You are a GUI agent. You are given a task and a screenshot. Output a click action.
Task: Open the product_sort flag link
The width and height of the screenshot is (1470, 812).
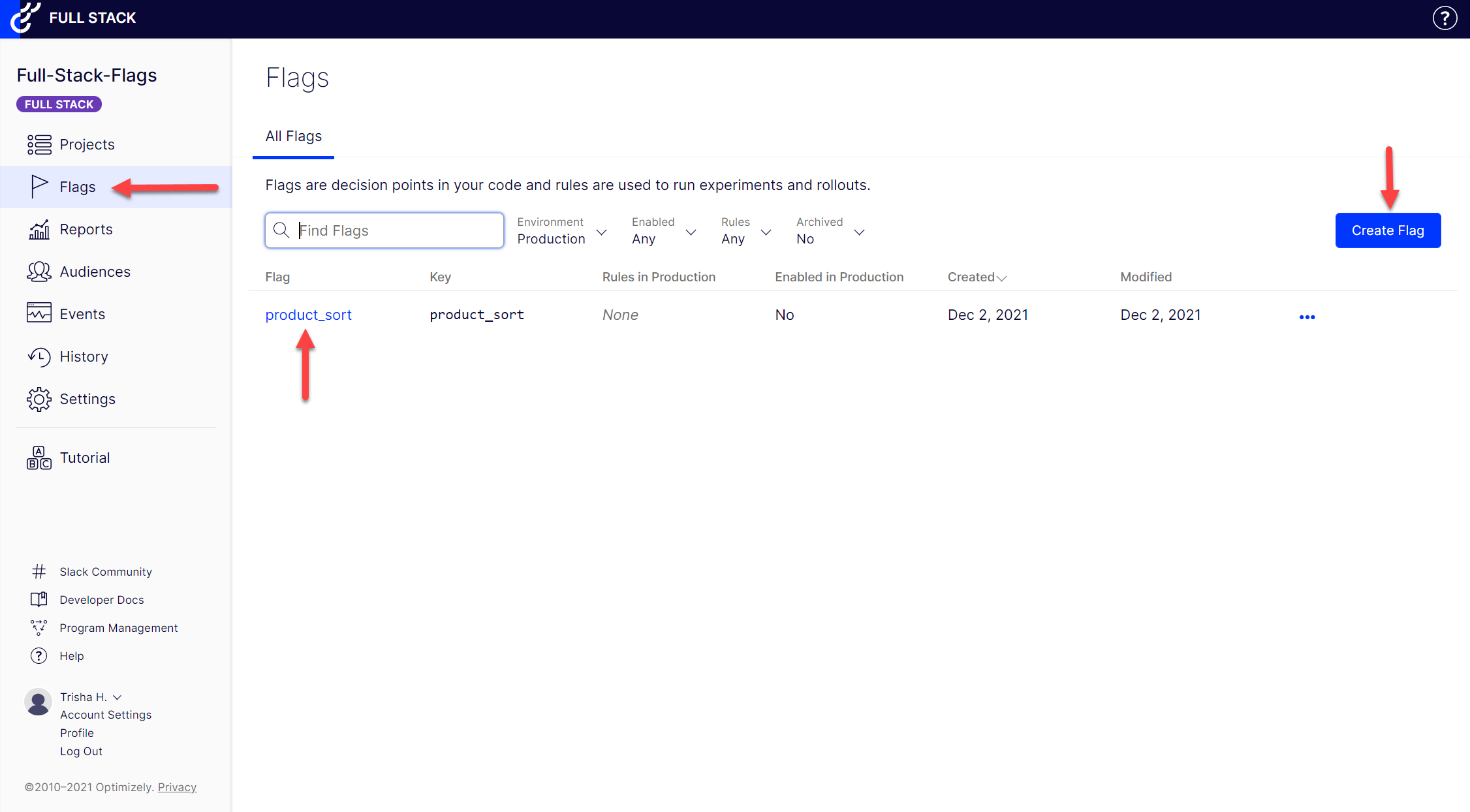pos(308,315)
